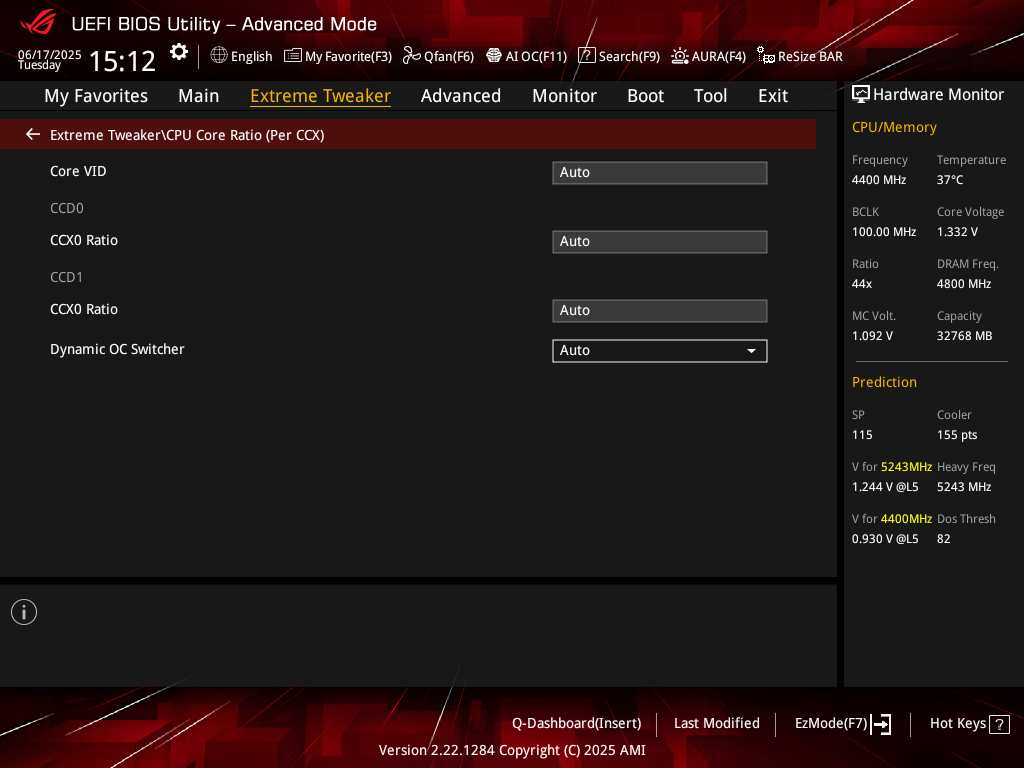Click the Core VID Auto field
The height and width of the screenshot is (768, 1024).
tap(660, 173)
